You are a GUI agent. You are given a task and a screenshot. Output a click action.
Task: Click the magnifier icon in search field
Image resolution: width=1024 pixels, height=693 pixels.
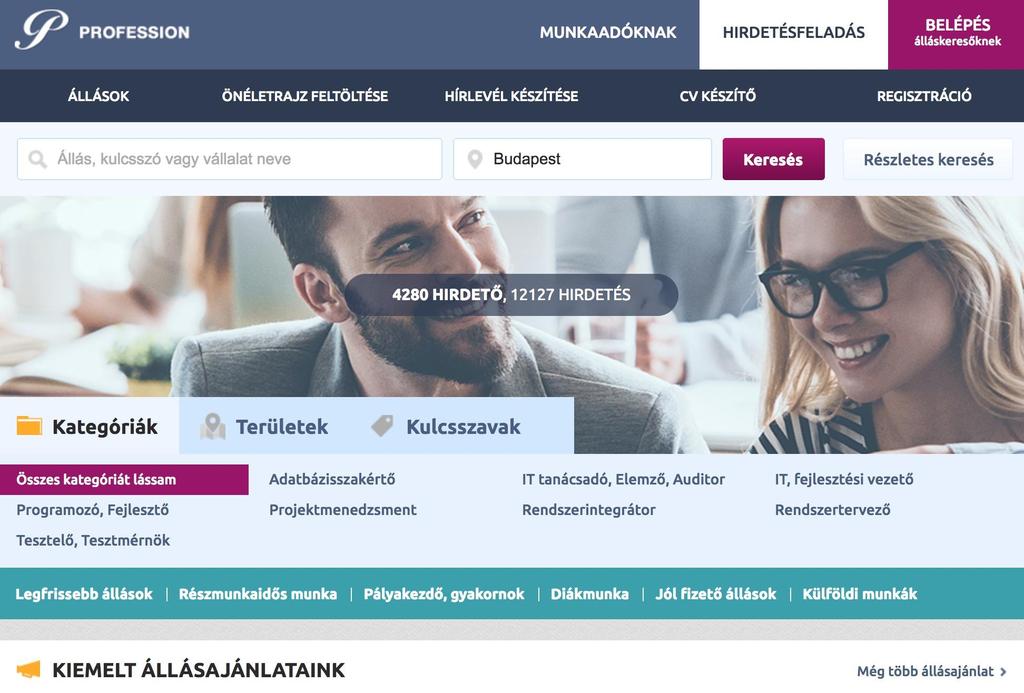coord(37,159)
